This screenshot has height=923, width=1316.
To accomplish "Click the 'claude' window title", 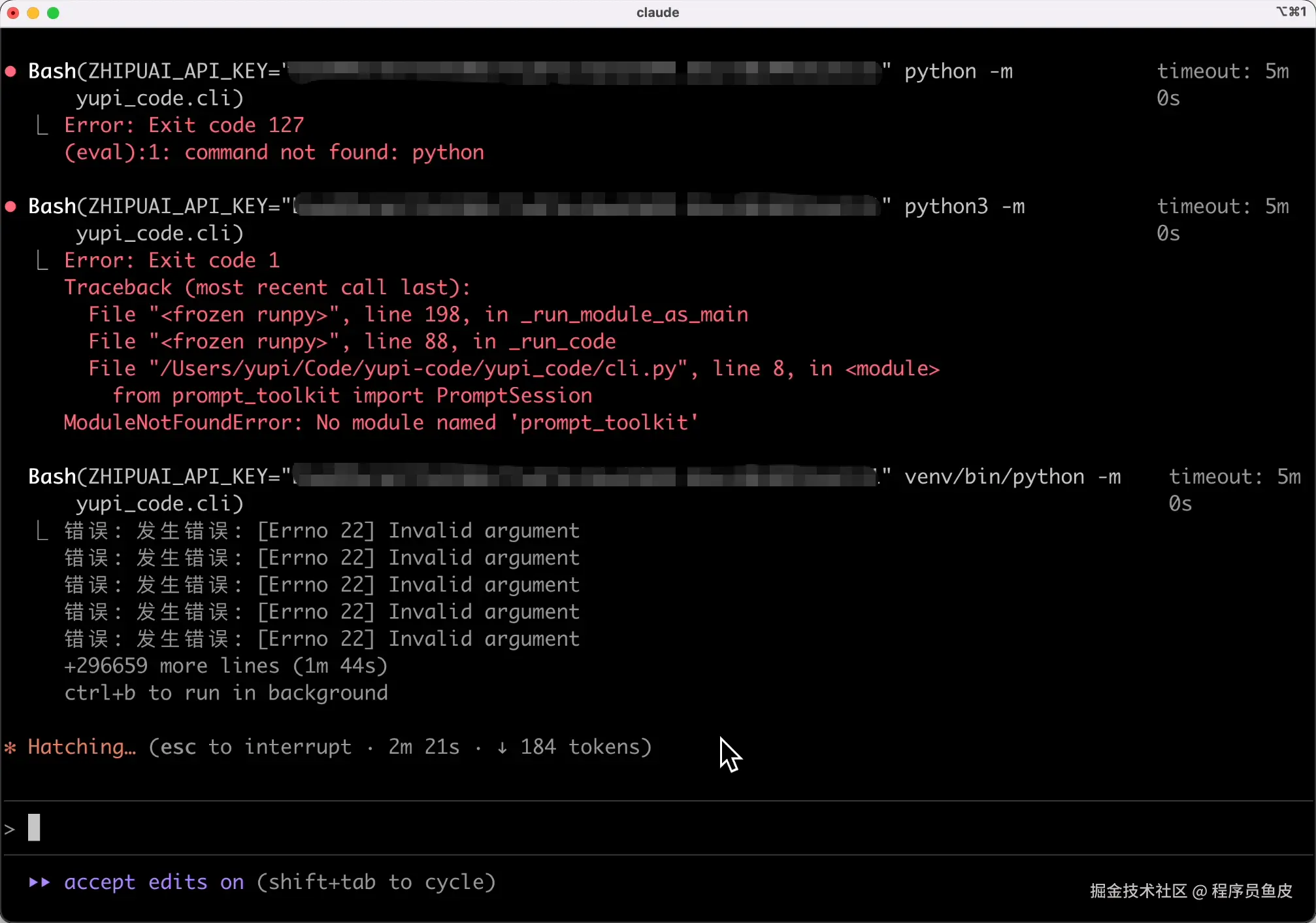I will click(x=657, y=12).
